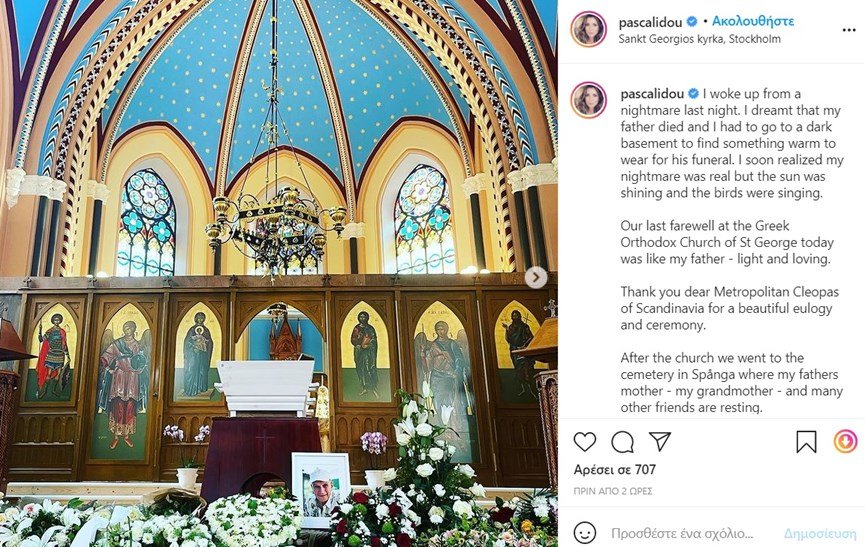Open the three-dots more options menu
The height and width of the screenshot is (547, 865).
coord(849,30)
